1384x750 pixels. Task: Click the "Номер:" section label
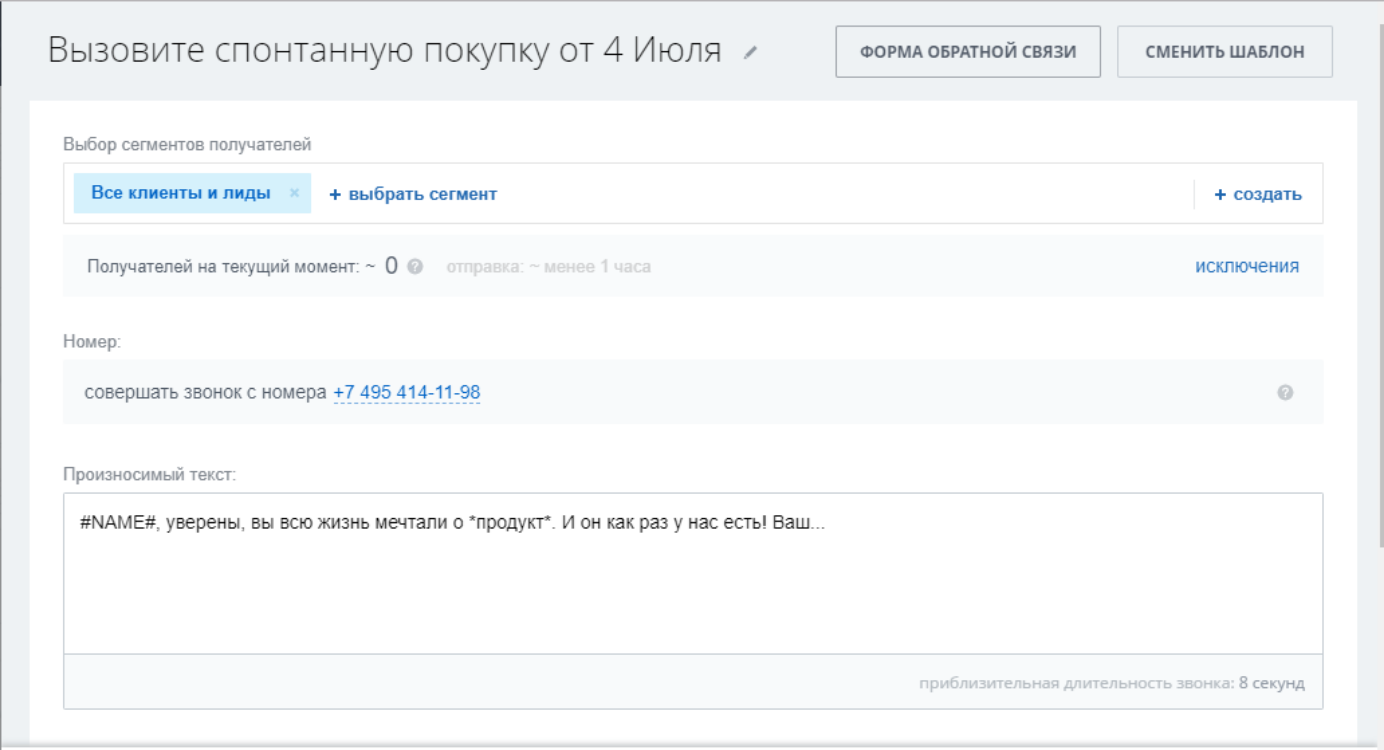click(x=91, y=342)
